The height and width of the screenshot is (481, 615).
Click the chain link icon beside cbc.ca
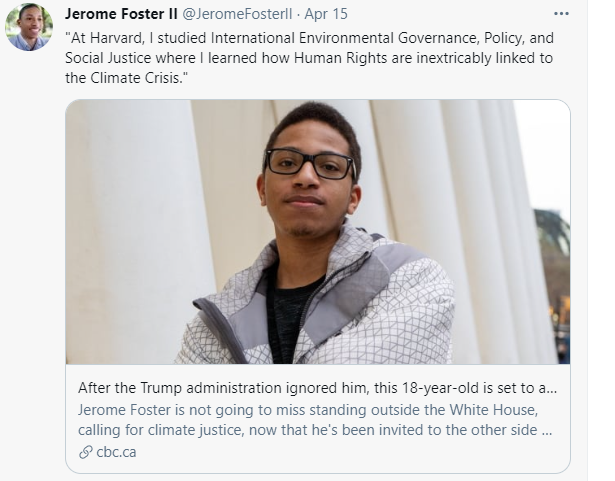[86, 452]
